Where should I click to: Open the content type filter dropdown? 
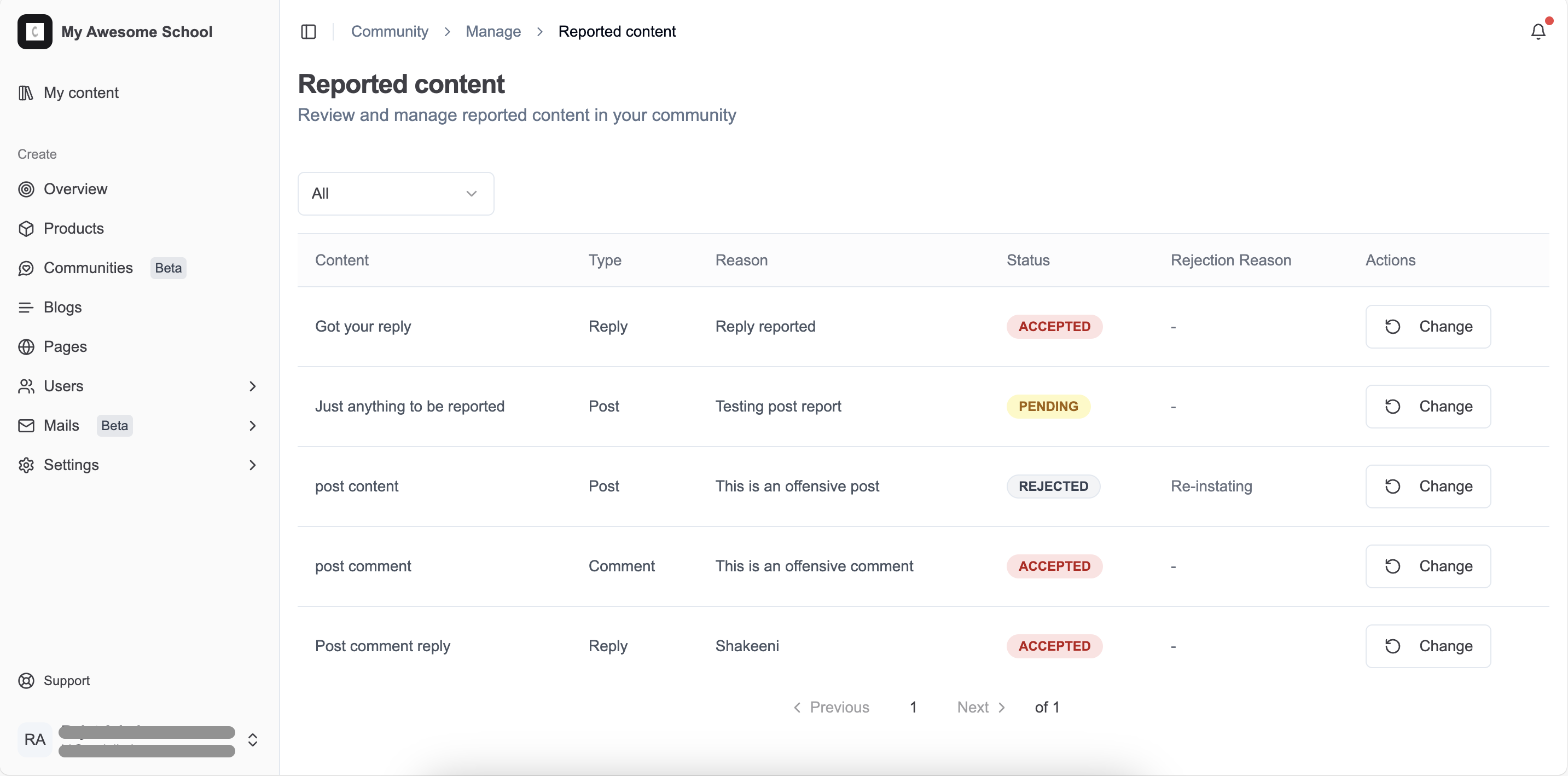(395, 193)
